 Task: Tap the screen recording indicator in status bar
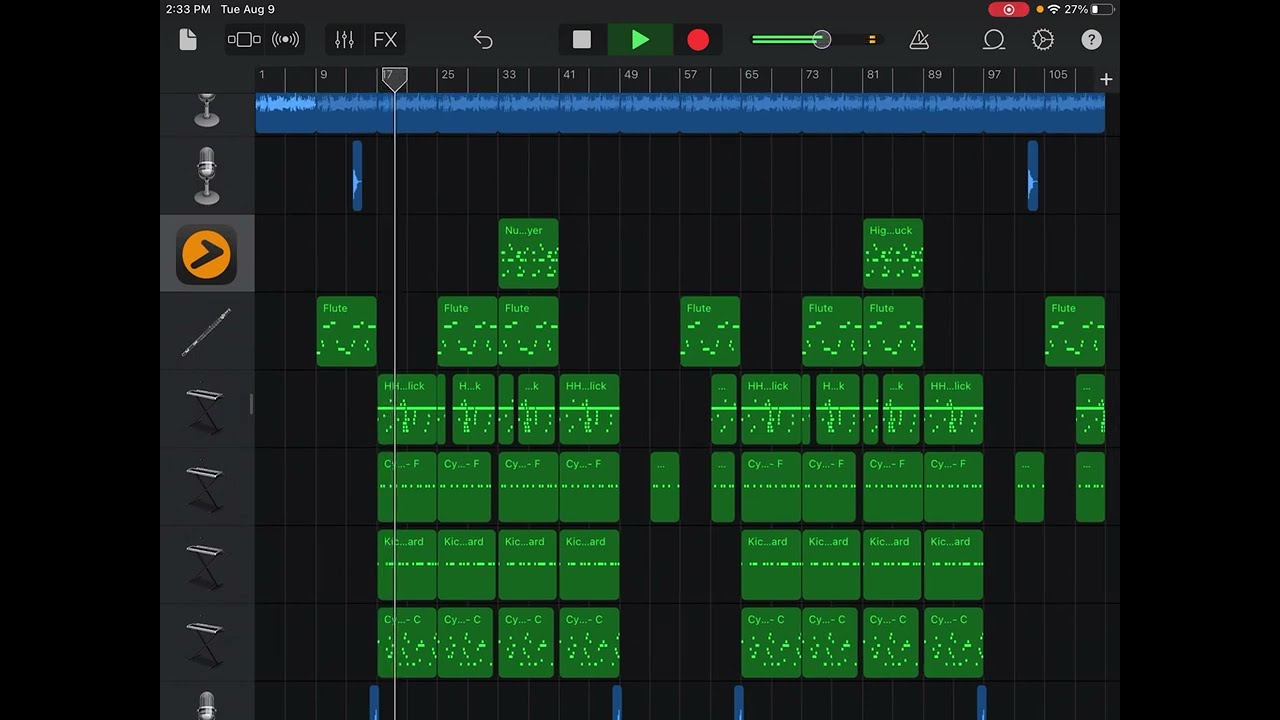point(1008,9)
